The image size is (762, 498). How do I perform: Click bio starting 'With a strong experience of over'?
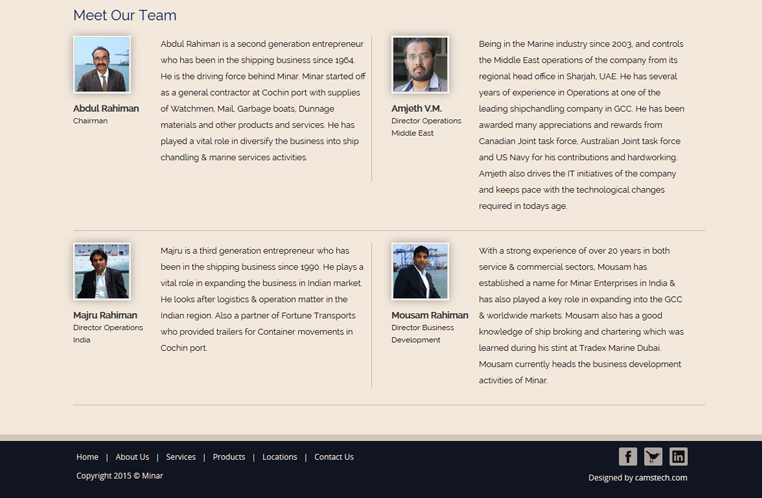coord(581,315)
